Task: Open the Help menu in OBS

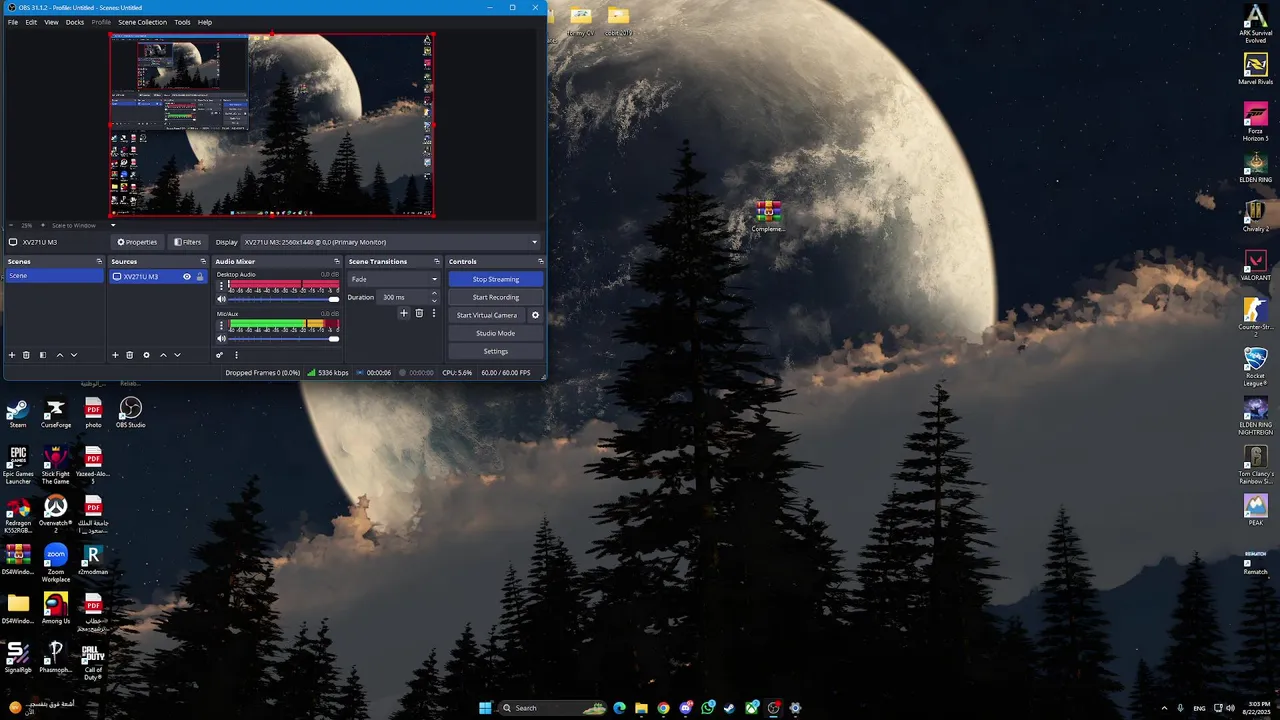Action: tap(205, 22)
